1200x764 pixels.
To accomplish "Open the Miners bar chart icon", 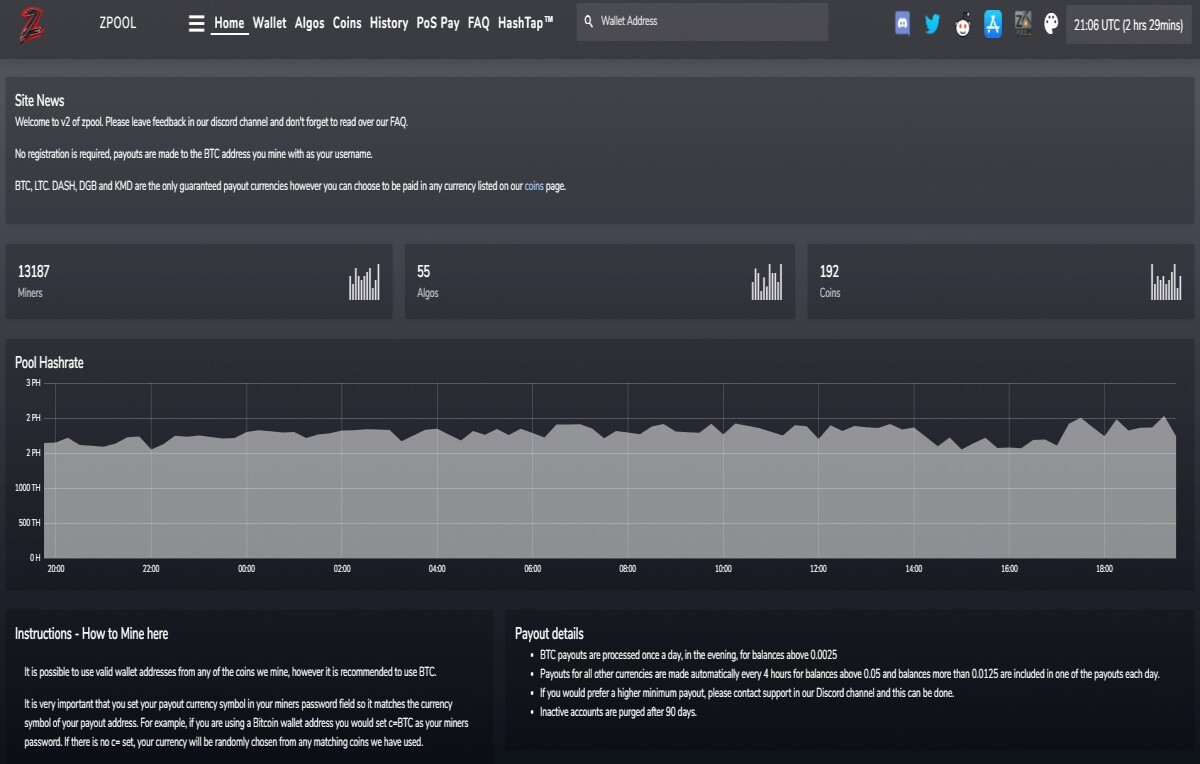I will coord(365,282).
